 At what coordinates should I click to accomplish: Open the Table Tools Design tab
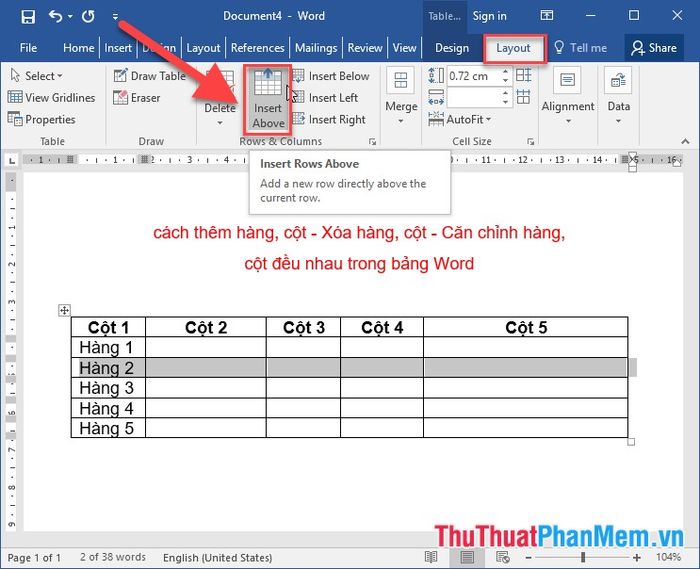tap(452, 48)
